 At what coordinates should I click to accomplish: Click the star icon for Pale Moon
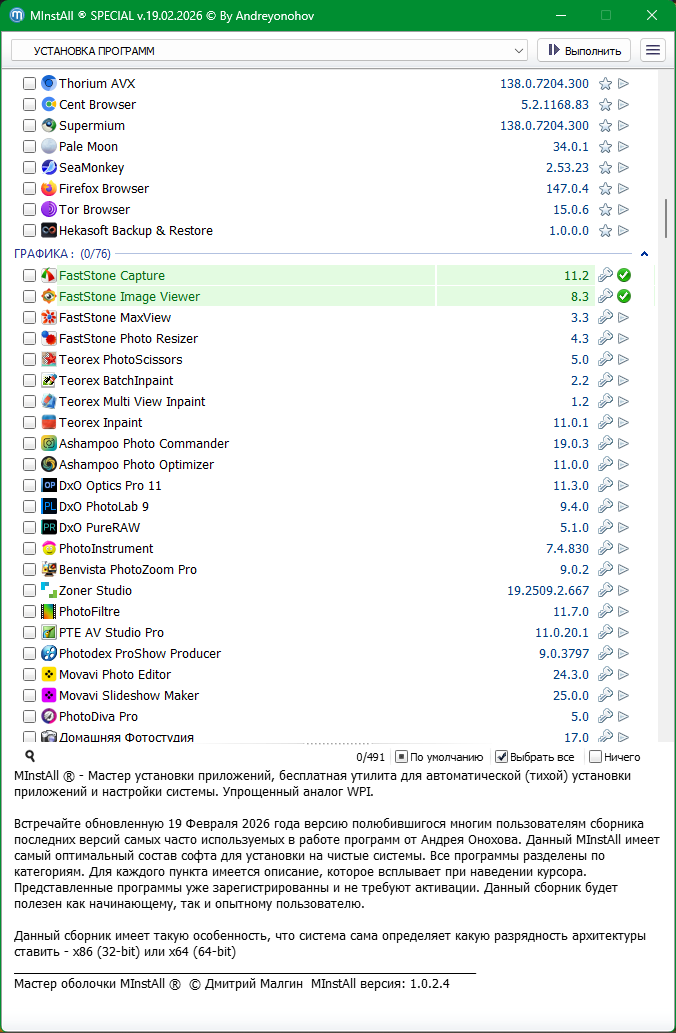(x=605, y=147)
